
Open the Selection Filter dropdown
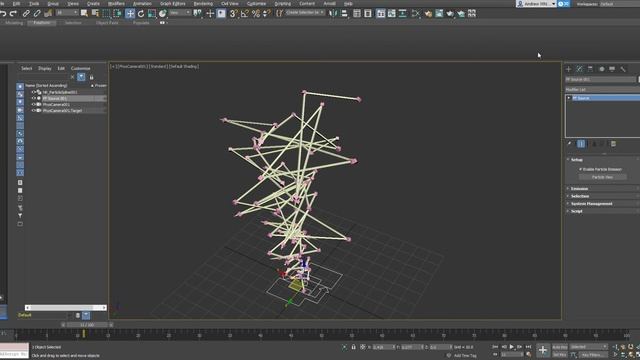(x=67, y=13)
